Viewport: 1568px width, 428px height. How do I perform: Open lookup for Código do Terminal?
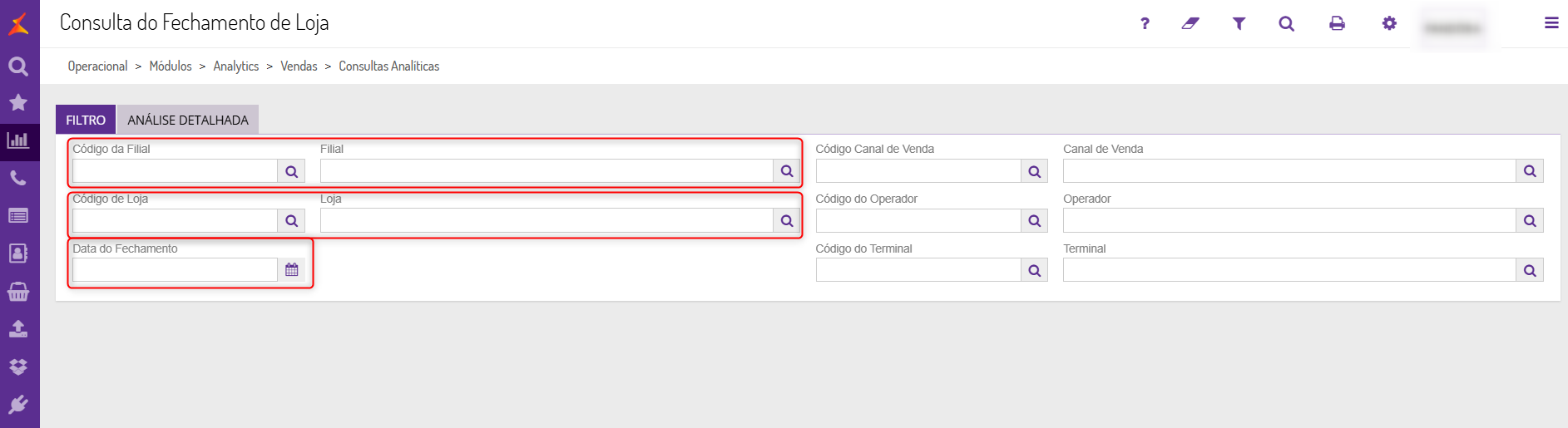[1034, 270]
